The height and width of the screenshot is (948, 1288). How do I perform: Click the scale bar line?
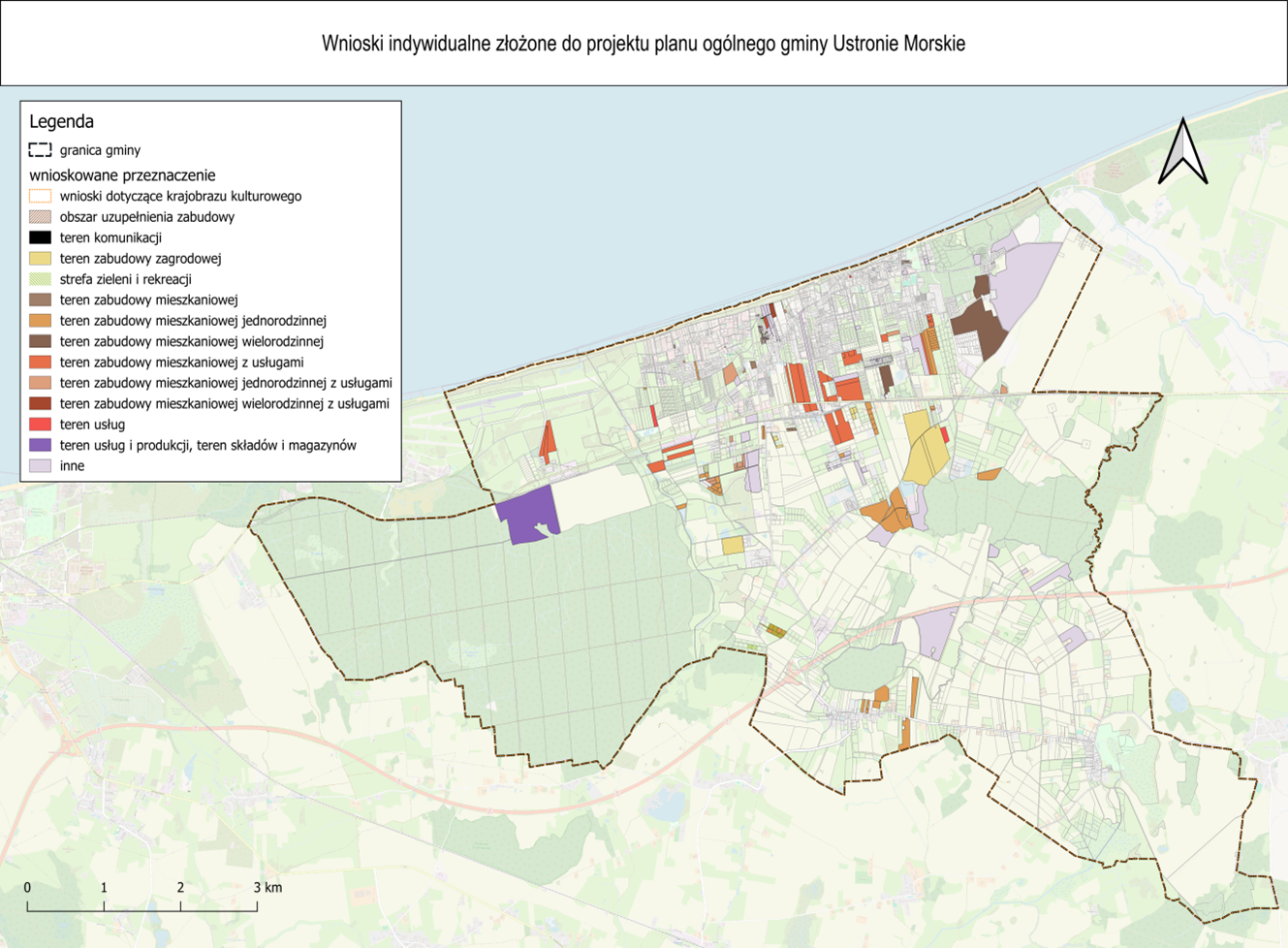tap(141, 906)
